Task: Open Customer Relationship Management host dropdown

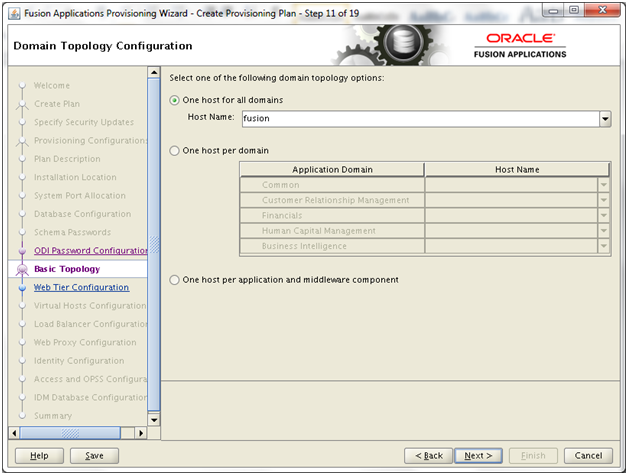Action: tap(604, 200)
